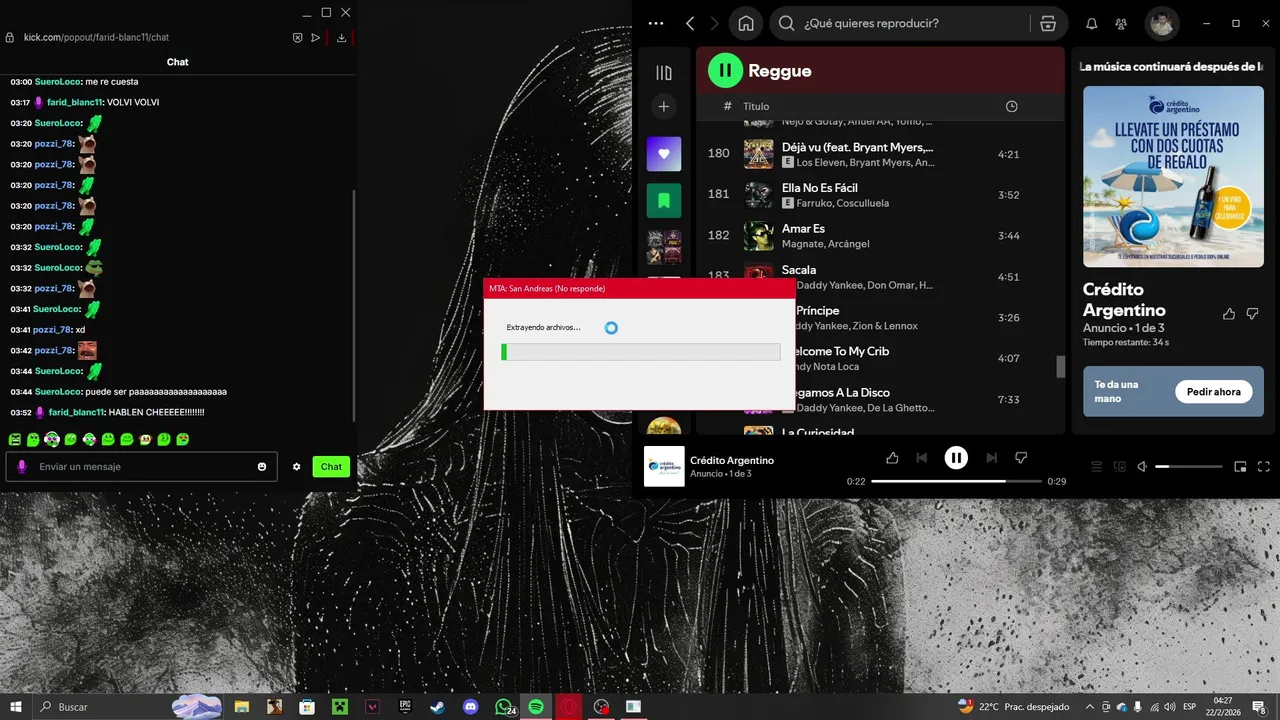Open Connect to a device
The image size is (1280, 720).
tap(1119, 466)
